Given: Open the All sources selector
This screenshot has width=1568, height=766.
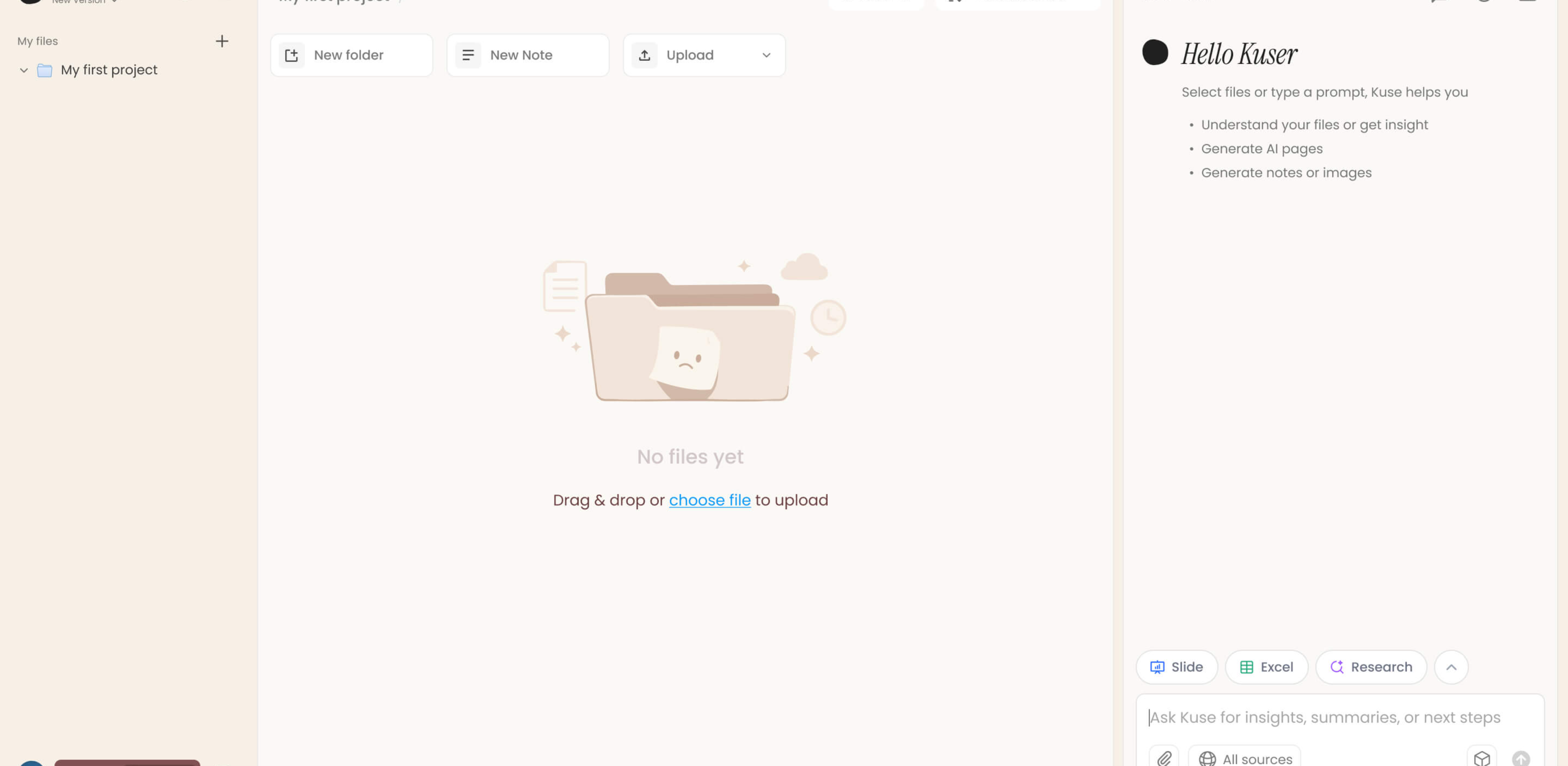Looking at the screenshot, I should click(x=1245, y=758).
